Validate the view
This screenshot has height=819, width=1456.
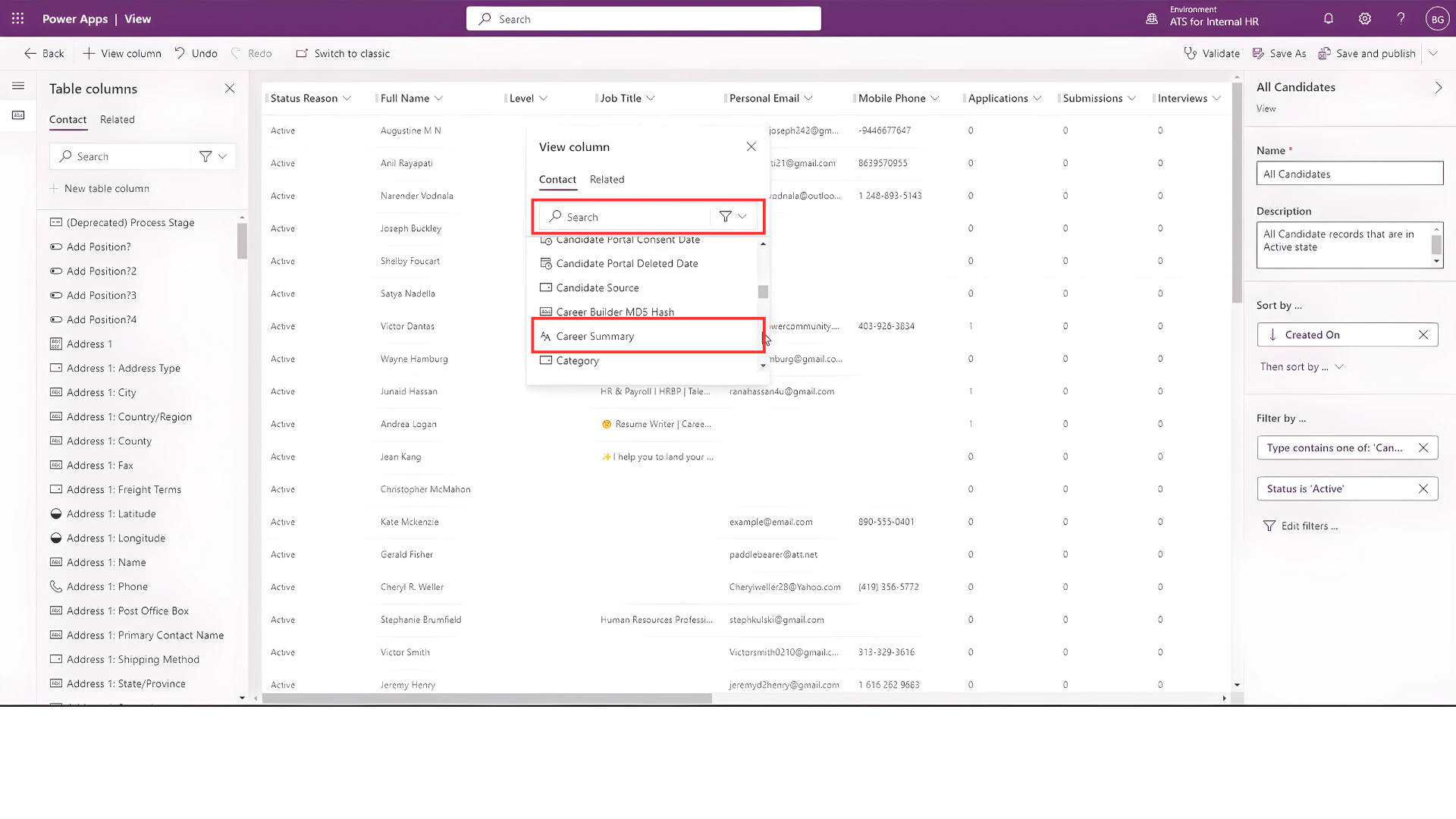(1212, 53)
